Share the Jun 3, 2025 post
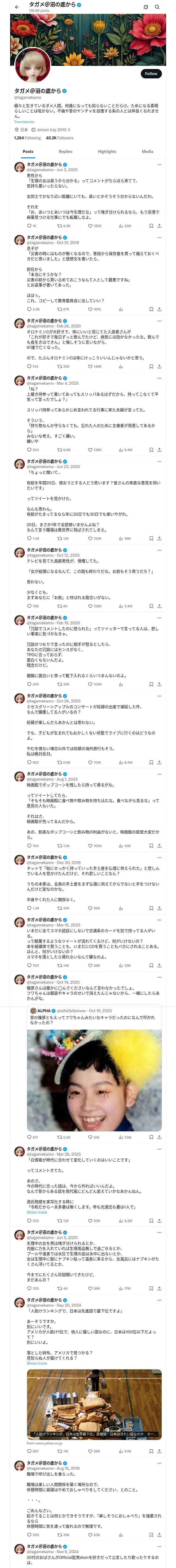The image size is (176, 1568). tap(159, 226)
